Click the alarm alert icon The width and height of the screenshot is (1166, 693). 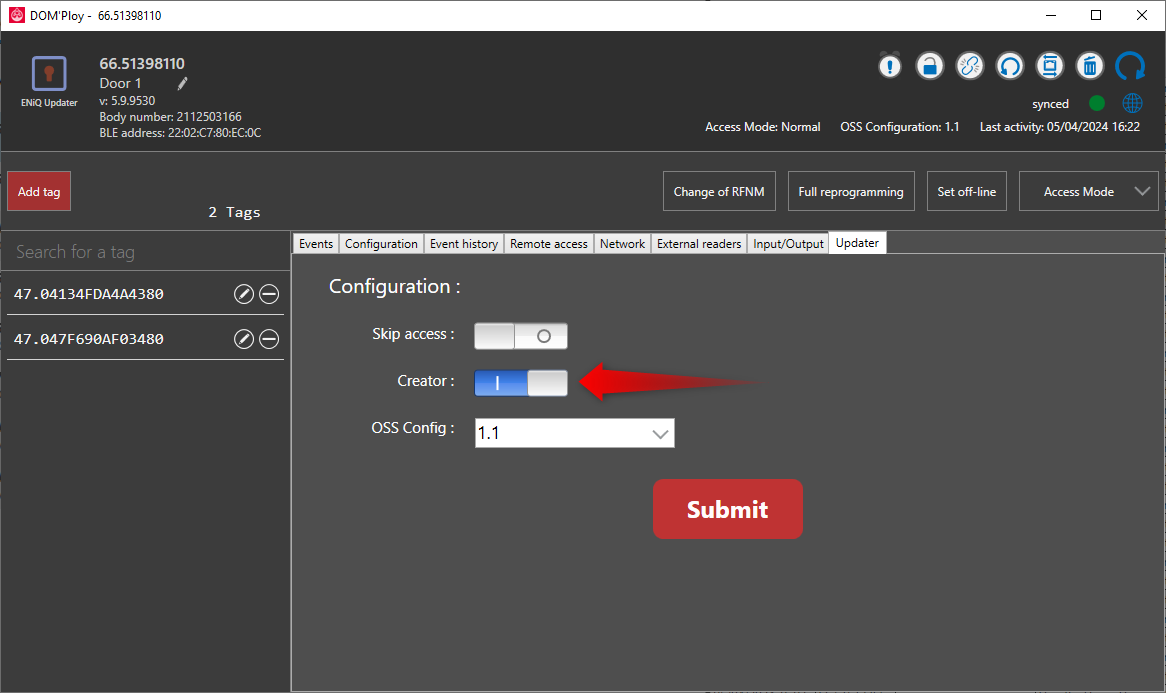tap(889, 66)
